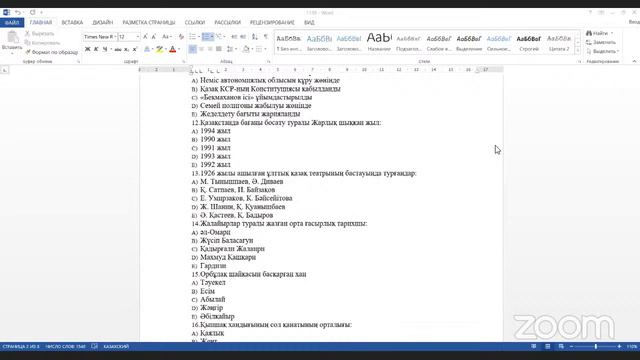The width and height of the screenshot is (640, 360).
Task: Click the word count (ЧИСЛО СЛОВ) indicator
Action: pos(65,347)
